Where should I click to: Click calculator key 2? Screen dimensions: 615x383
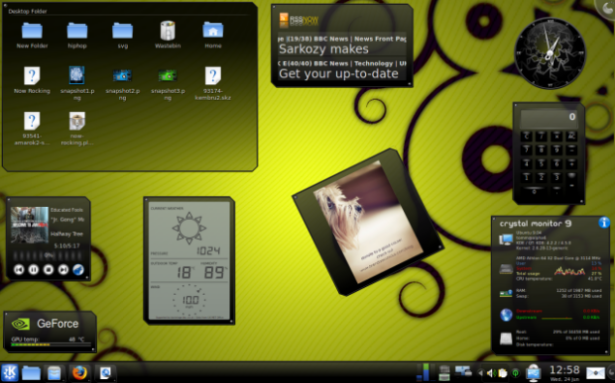[542, 177]
